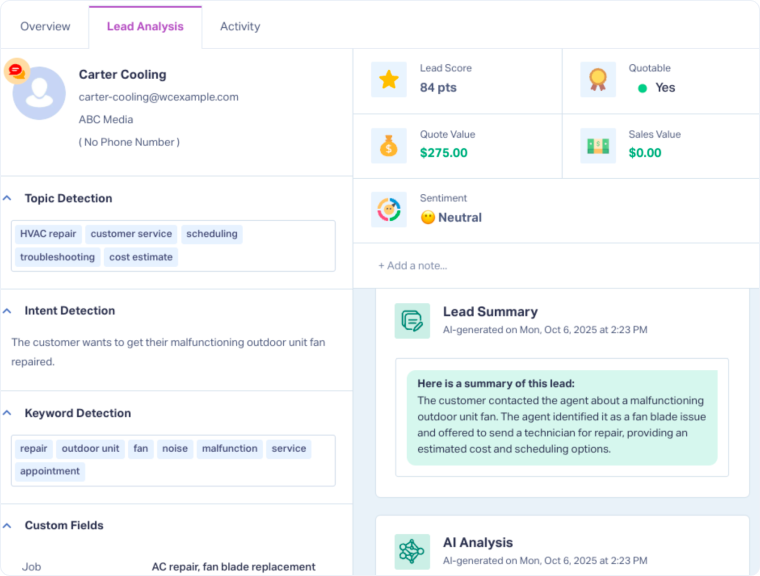Image resolution: width=760 pixels, height=576 pixels.
Task: Click the Add a note field
Action: tap(556, 266)
